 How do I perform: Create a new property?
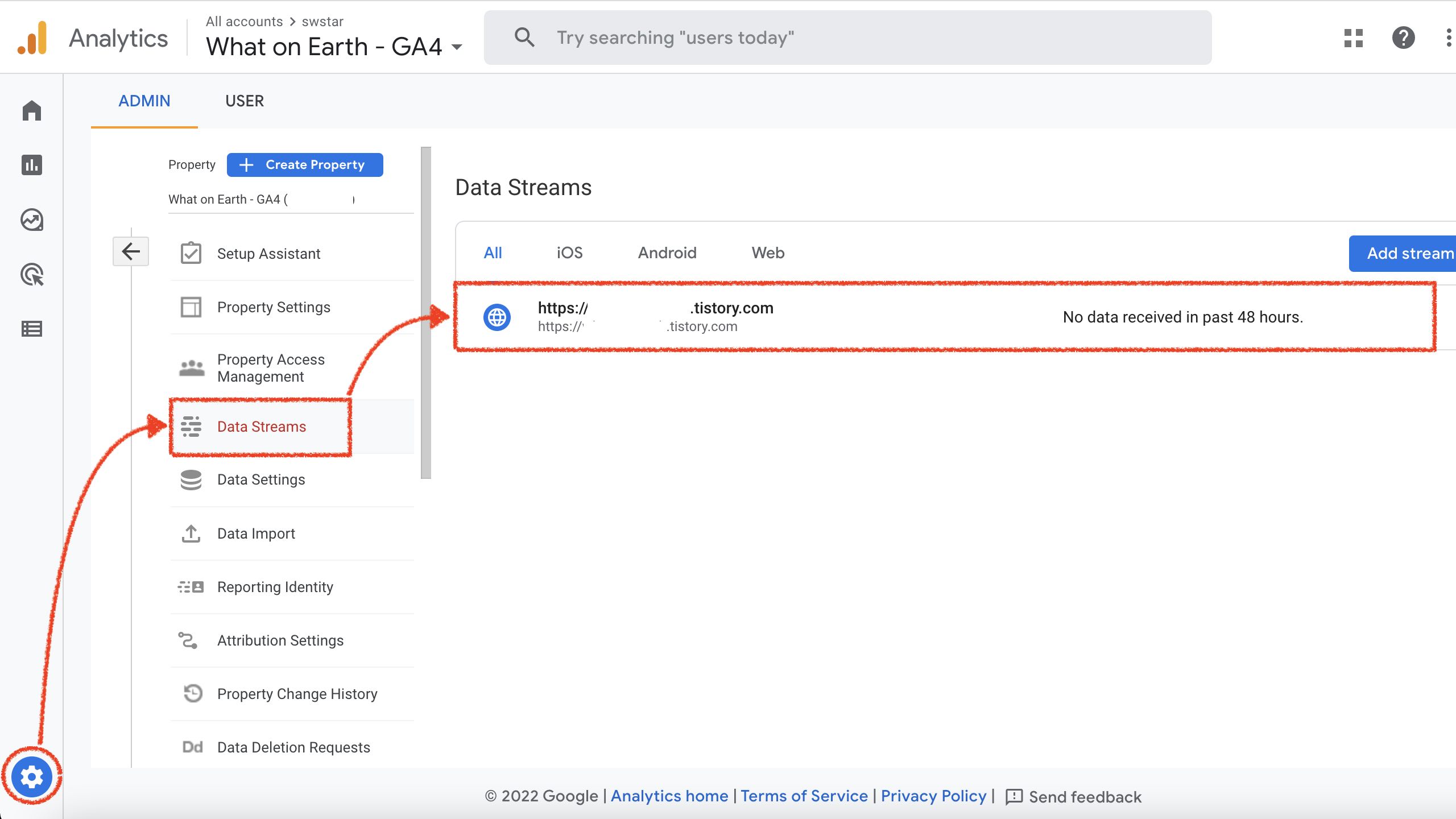305,164
